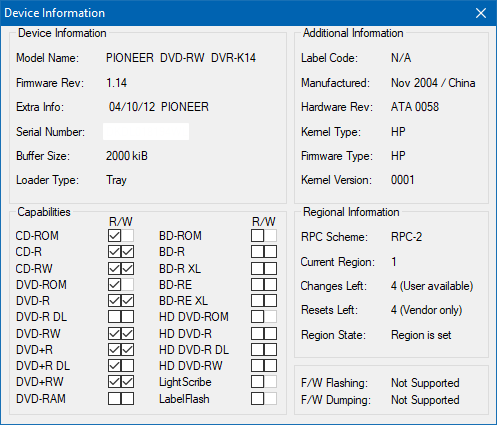497x425 pixels.
Task: Click the Firmware Type value HP
Action: 398,156
